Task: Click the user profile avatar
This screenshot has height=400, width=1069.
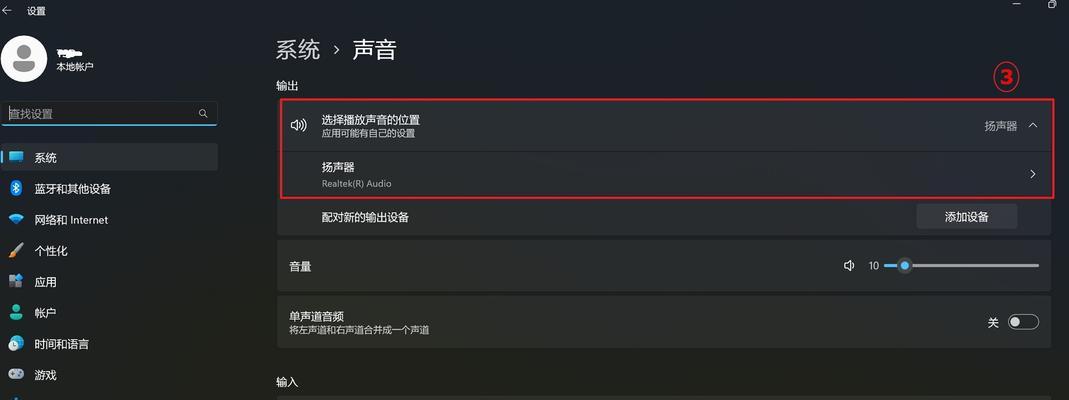Action: coord(24,59)
